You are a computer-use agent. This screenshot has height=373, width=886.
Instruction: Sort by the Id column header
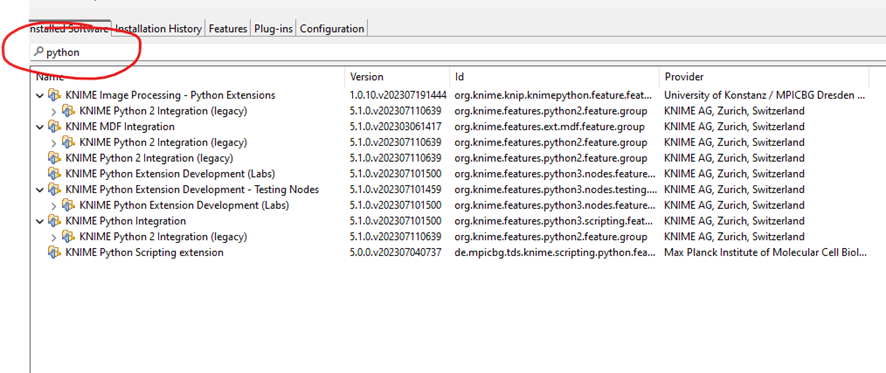click(x=554, y=77)
